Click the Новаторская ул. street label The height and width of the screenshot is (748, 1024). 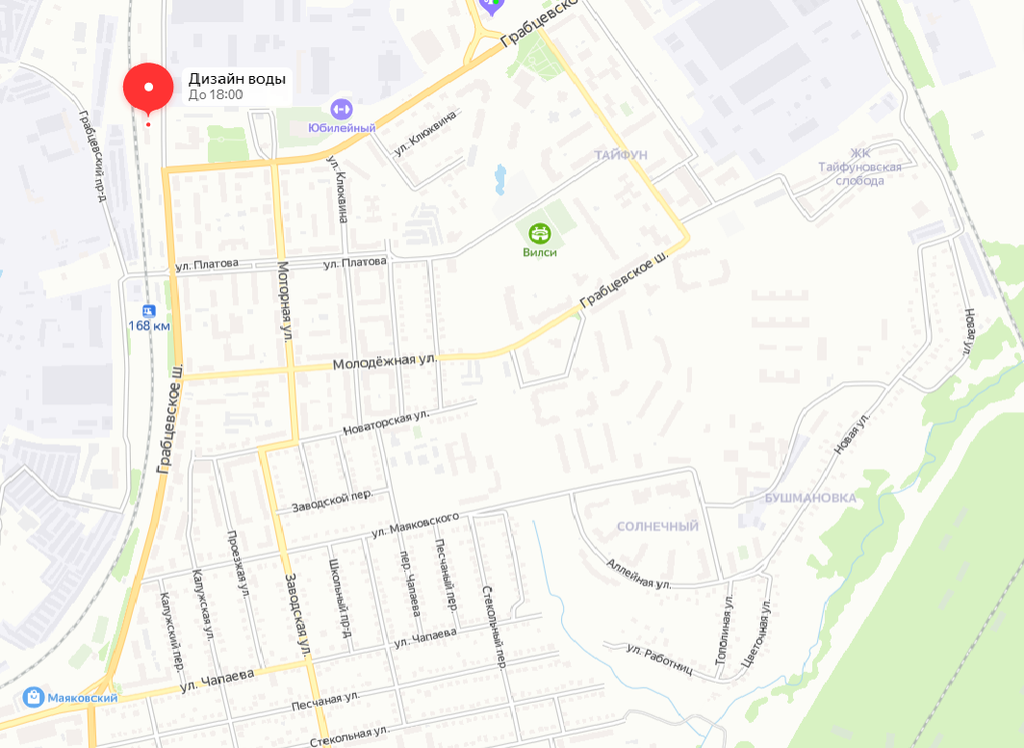point(387,423)
